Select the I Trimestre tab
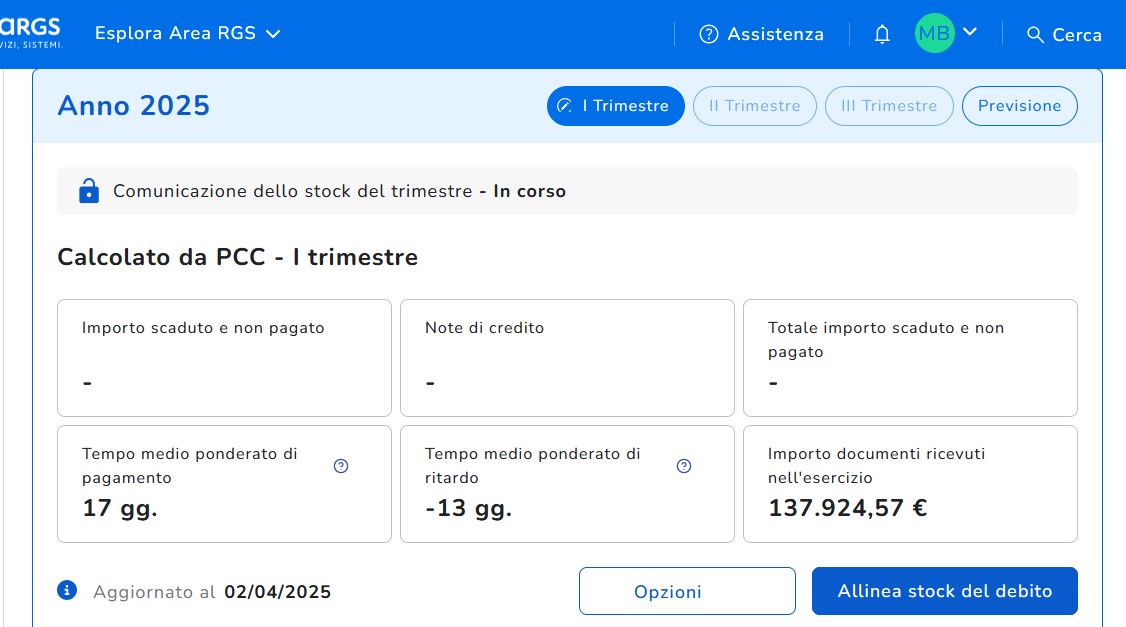The height and width of the screenshot is (627, 1126). (x=615, y=106)
